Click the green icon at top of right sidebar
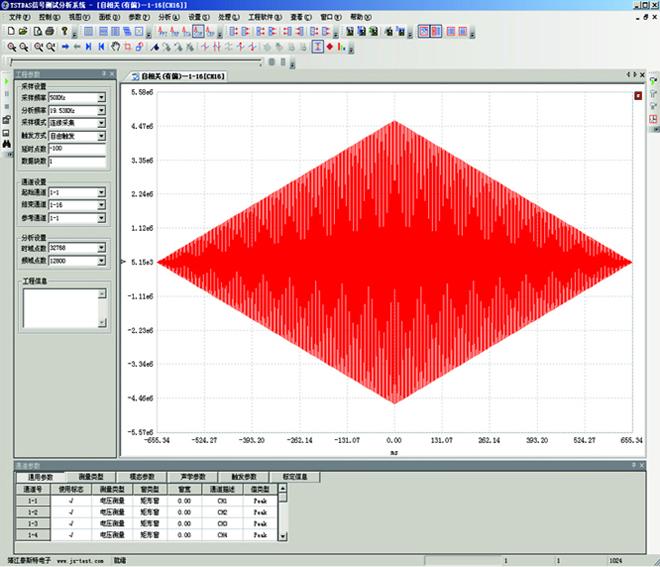Viewport: 660px width, 567px height. [x=651, y=81]
